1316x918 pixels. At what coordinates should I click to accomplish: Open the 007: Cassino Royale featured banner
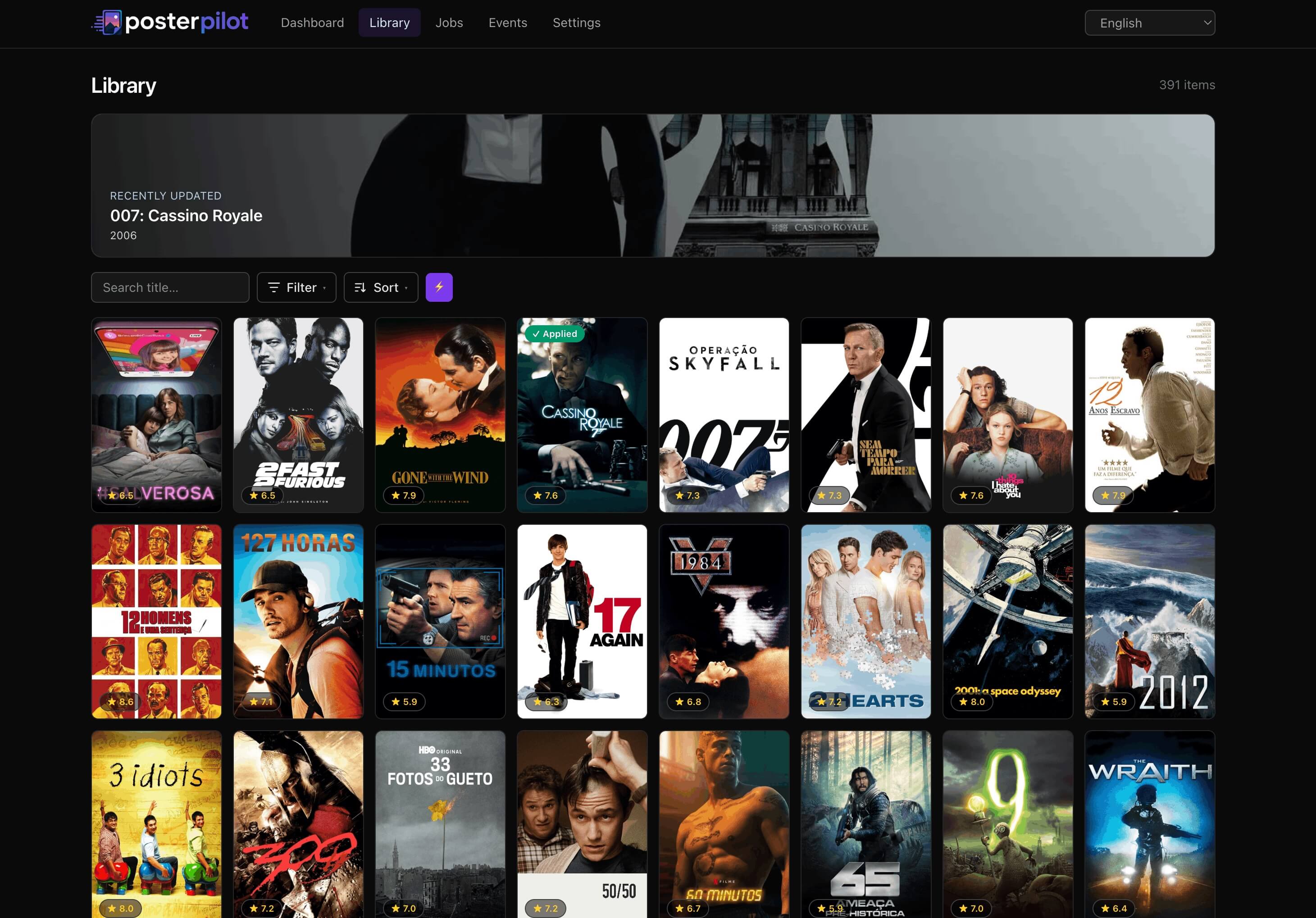pos(653,185)
